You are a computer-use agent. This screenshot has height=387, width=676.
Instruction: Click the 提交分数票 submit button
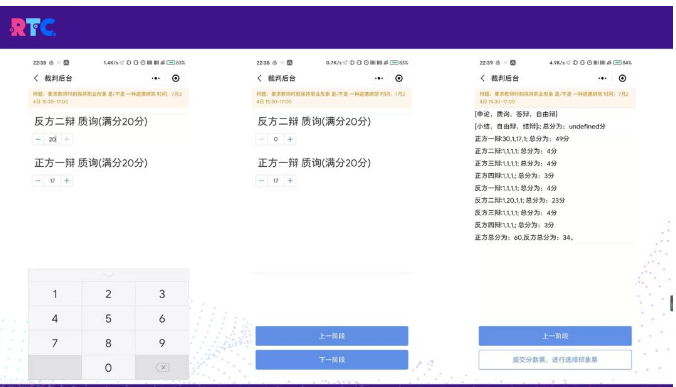point(555,359)
